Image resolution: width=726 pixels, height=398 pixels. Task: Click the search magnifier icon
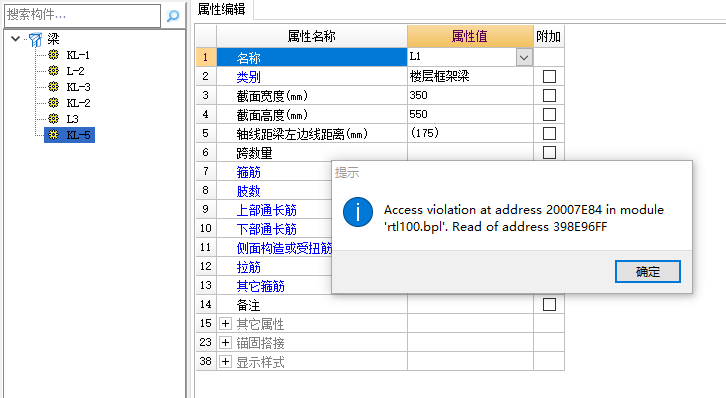pos(173,16)
